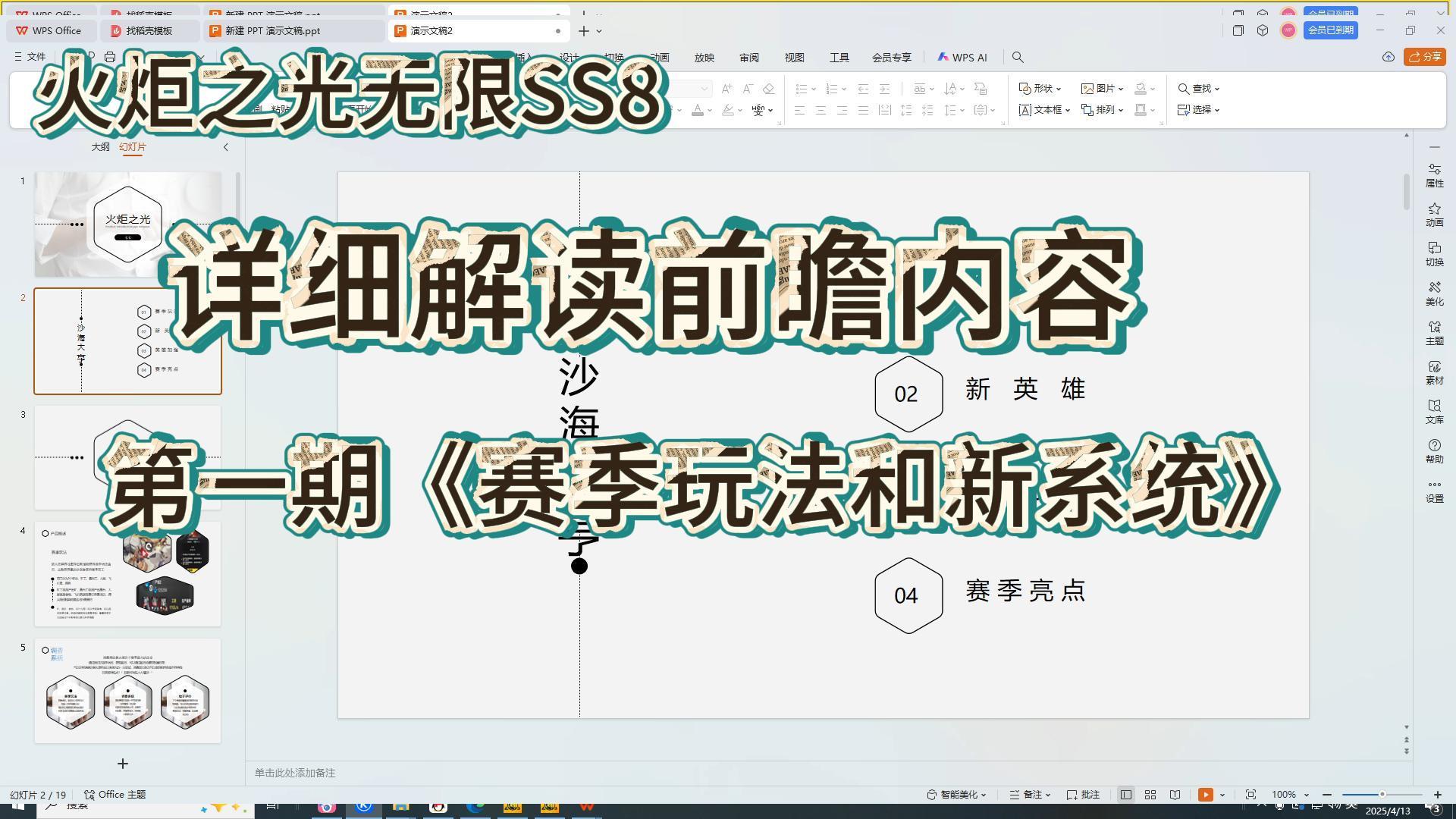This screenshot has width=1456, height=819.
Task: Open the 素材 materials sidebar icon
Action: (x=1434, y=372)
